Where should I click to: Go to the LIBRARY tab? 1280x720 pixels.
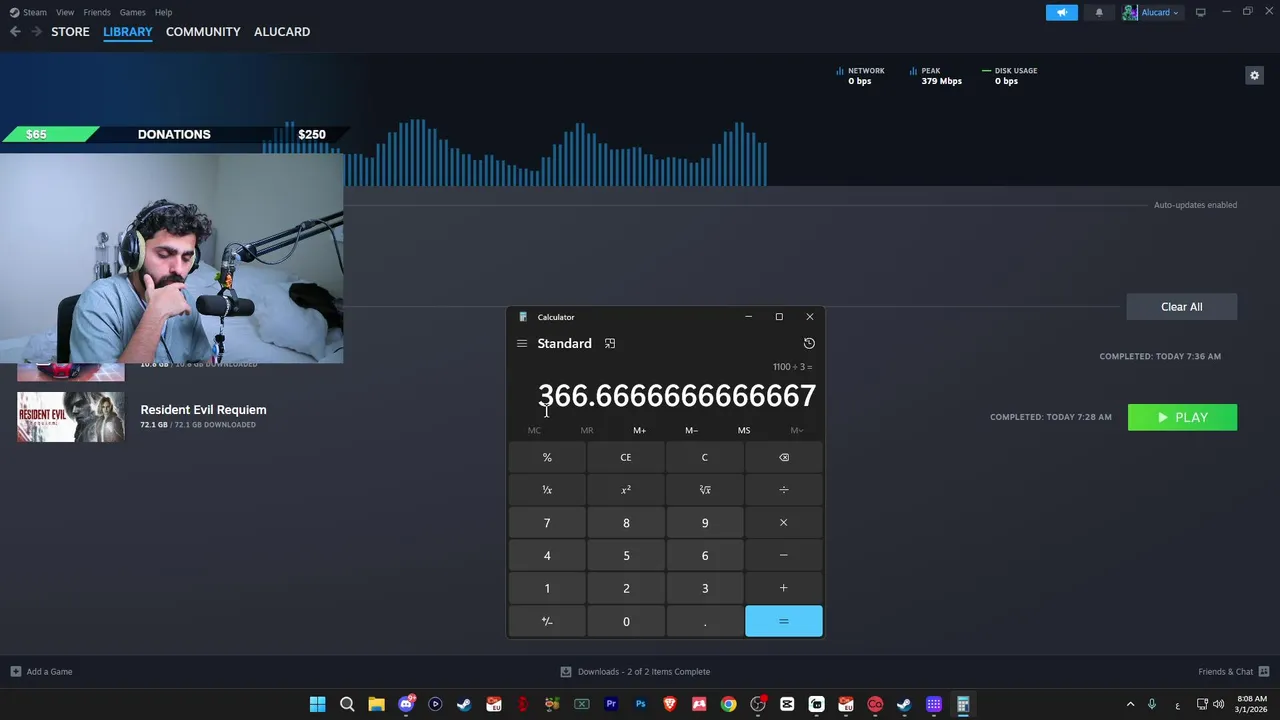pyautogui.click(x=128, y=32)
